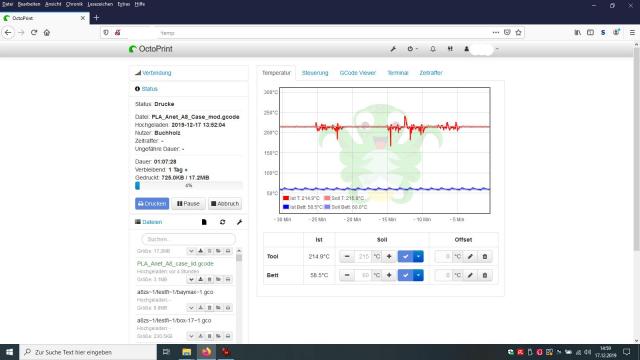Delete the PLA_Anet_A8_case_lid.gcode file
The width and height of the screenshot is (640, 360).
(x=209, y=279)
